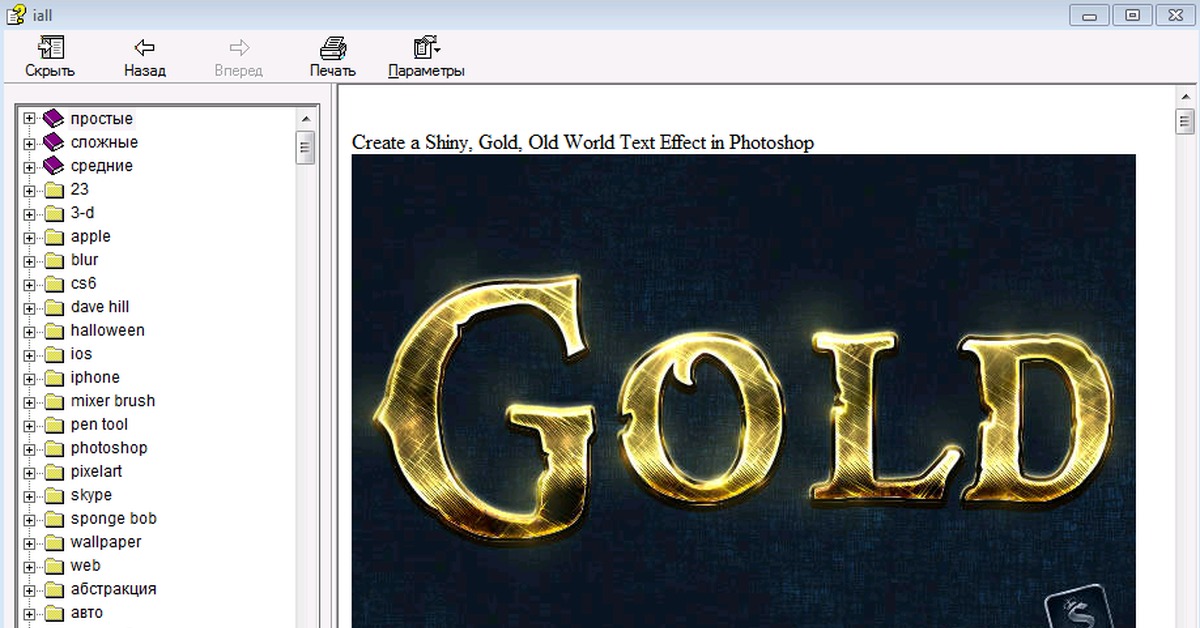
Task: Expand the 3-d folder plus sign
Action: (x=29, y=213)
